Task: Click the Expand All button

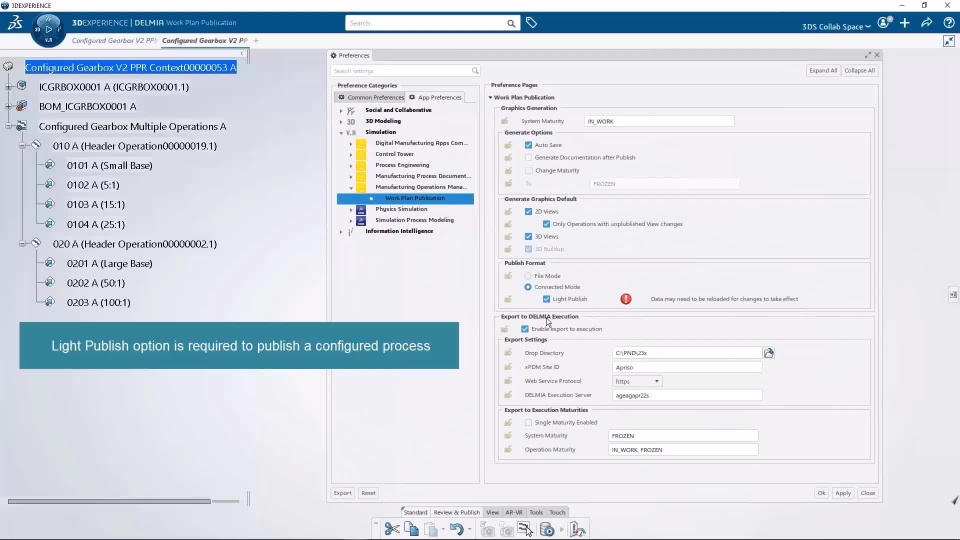Action: 823,70
